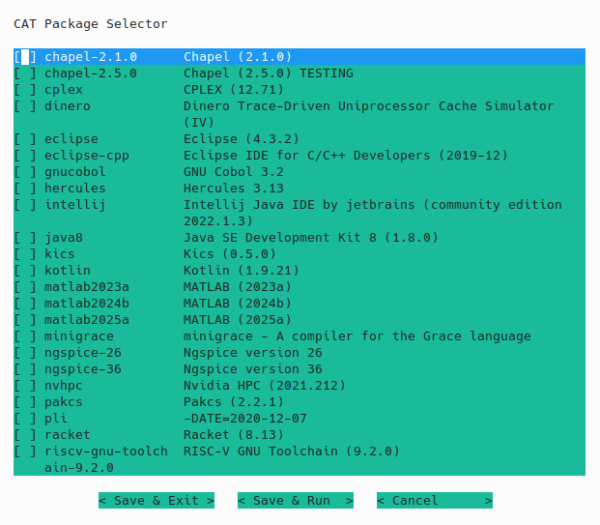600x525 pixels.
Task: Click the 'CPLEX (12.71)' description
Action: pyautogui.click(x=233, y=90)
